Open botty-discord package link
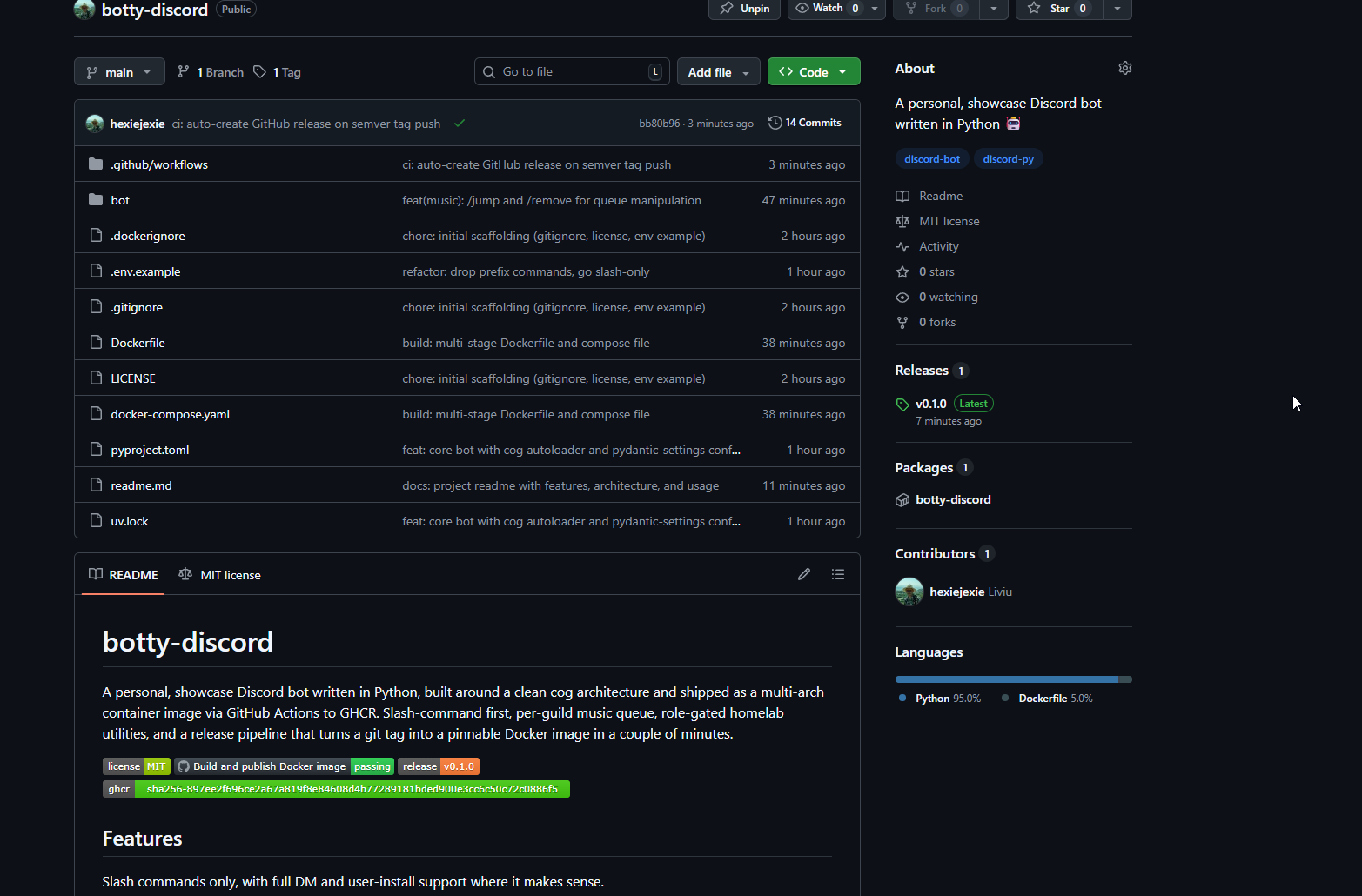The width and height of the screenshot is (1362, 896). 953,499
